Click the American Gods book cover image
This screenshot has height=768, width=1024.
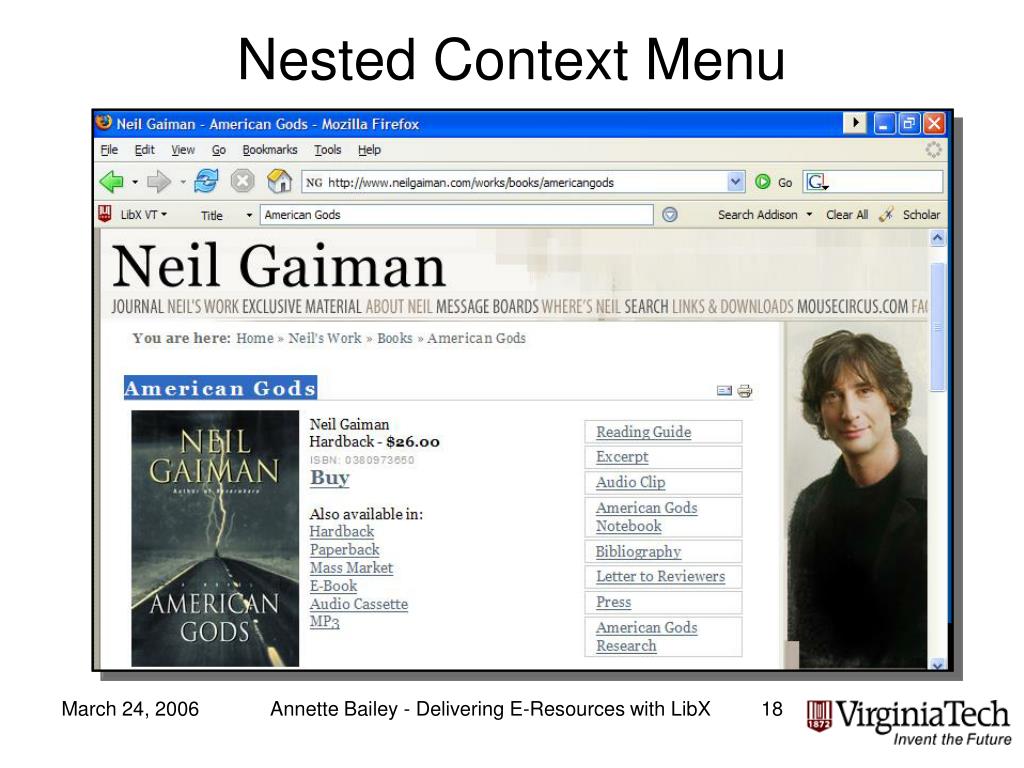point(215,538)
